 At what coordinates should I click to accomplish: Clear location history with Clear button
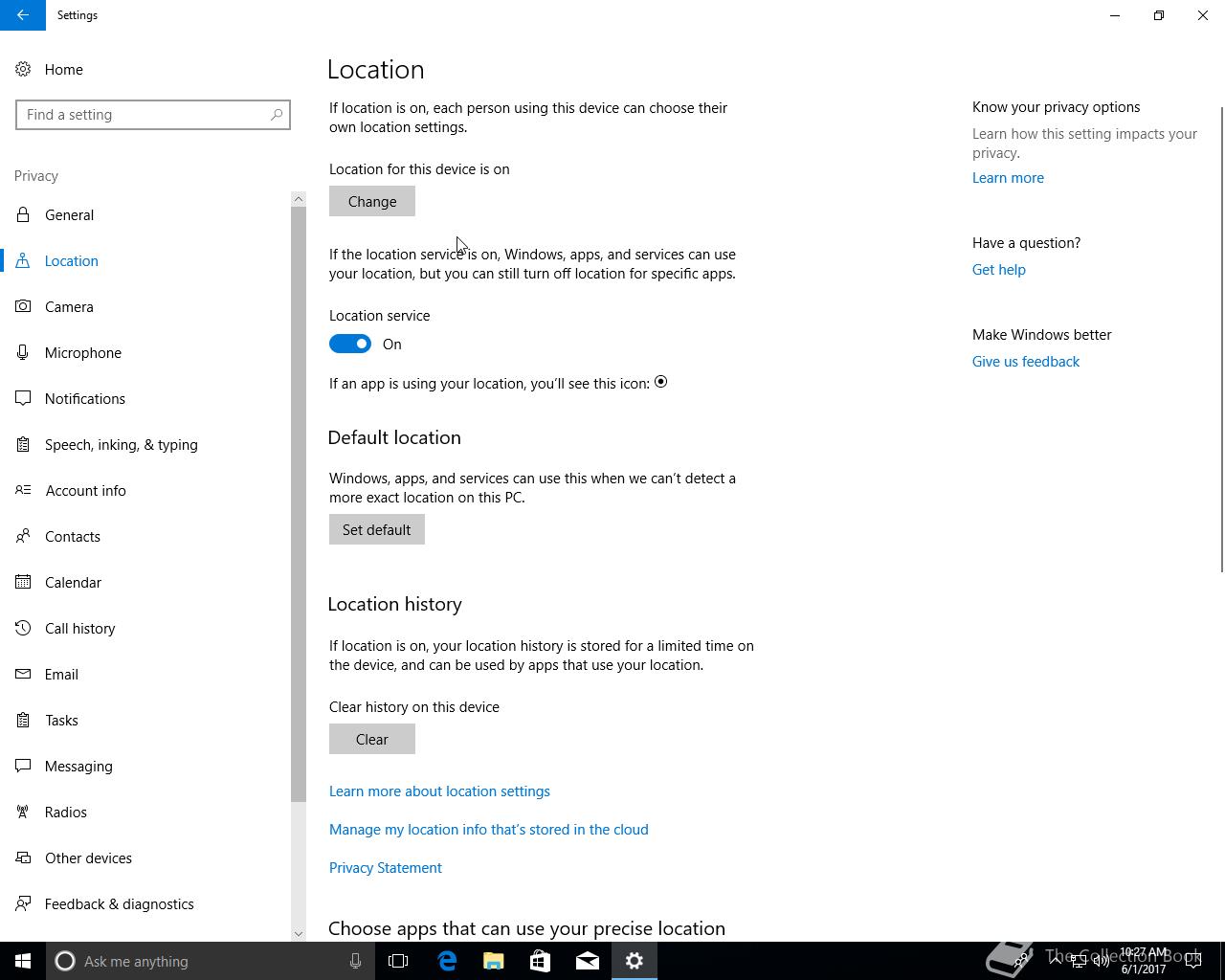[x=372, y=740]
